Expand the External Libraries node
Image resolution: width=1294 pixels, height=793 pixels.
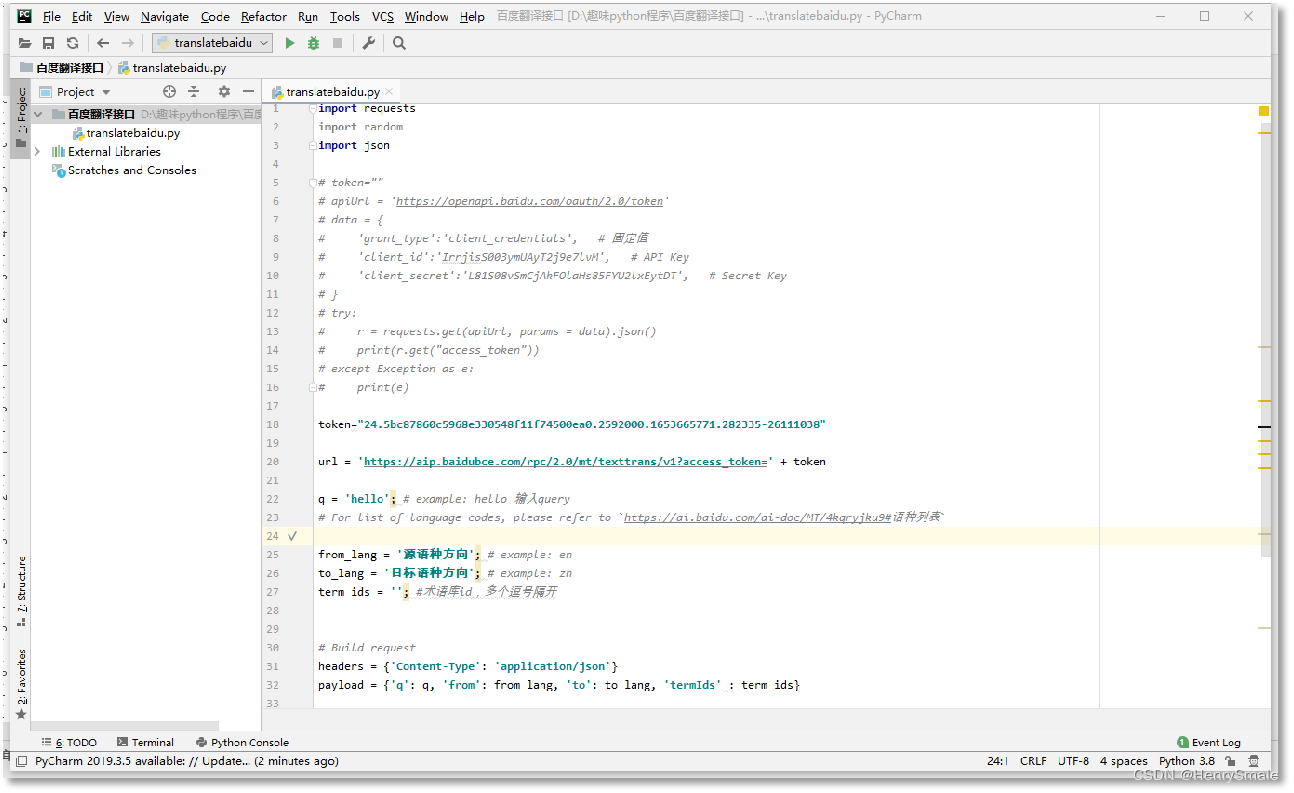38,152
